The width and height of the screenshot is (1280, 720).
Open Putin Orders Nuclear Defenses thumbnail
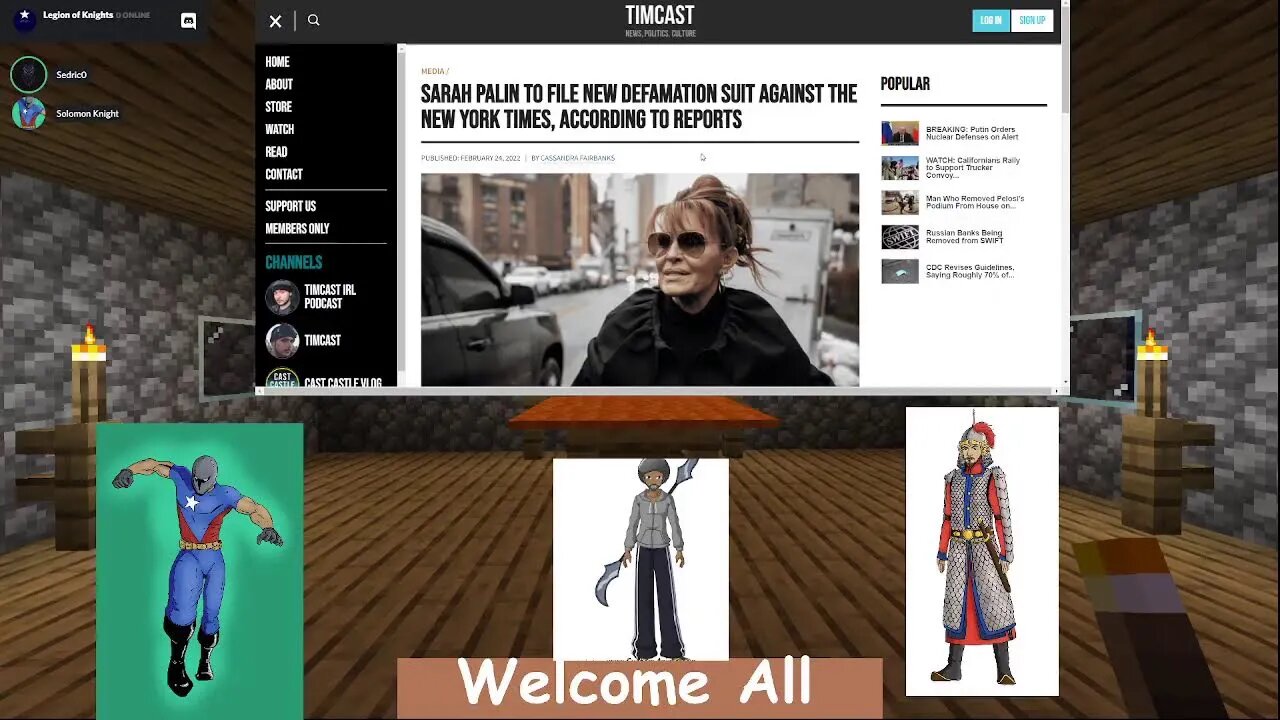[x=899, y=133]
